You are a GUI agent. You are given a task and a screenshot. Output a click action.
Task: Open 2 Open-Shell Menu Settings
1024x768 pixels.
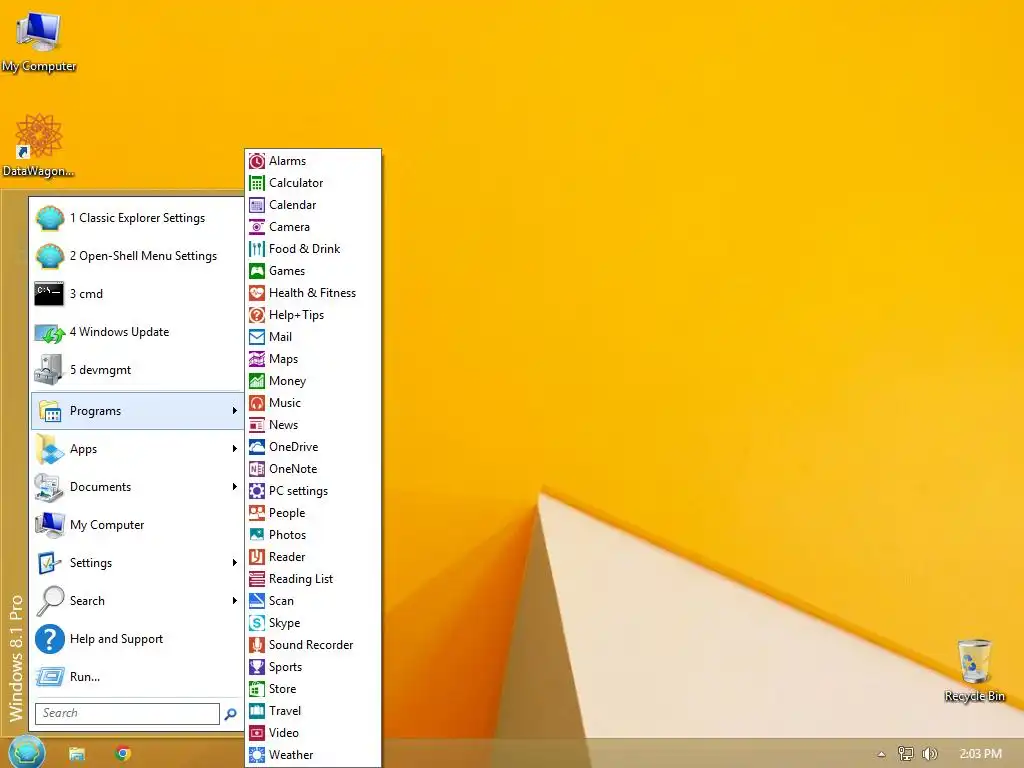137,256
